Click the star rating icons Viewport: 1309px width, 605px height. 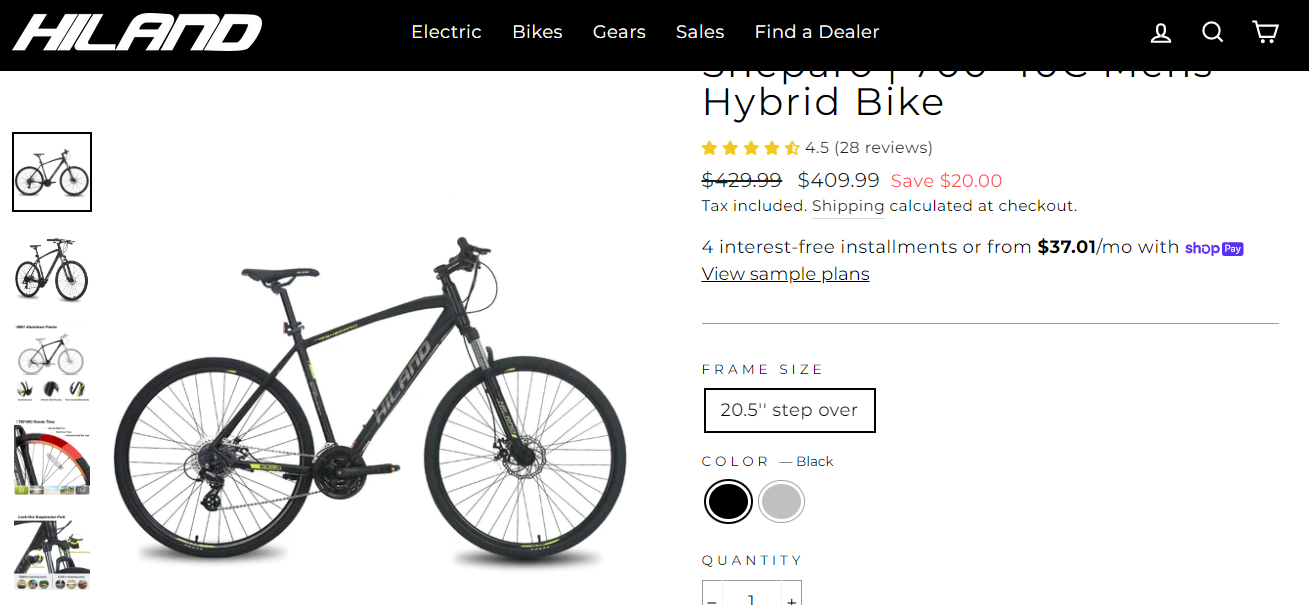(750, 148)
